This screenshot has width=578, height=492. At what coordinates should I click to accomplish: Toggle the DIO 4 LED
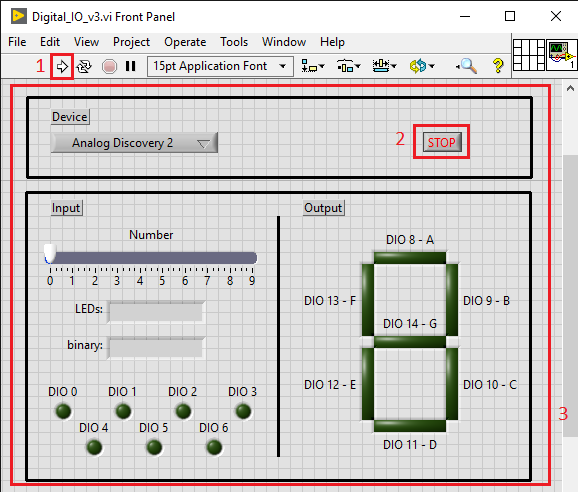(94, 447)
